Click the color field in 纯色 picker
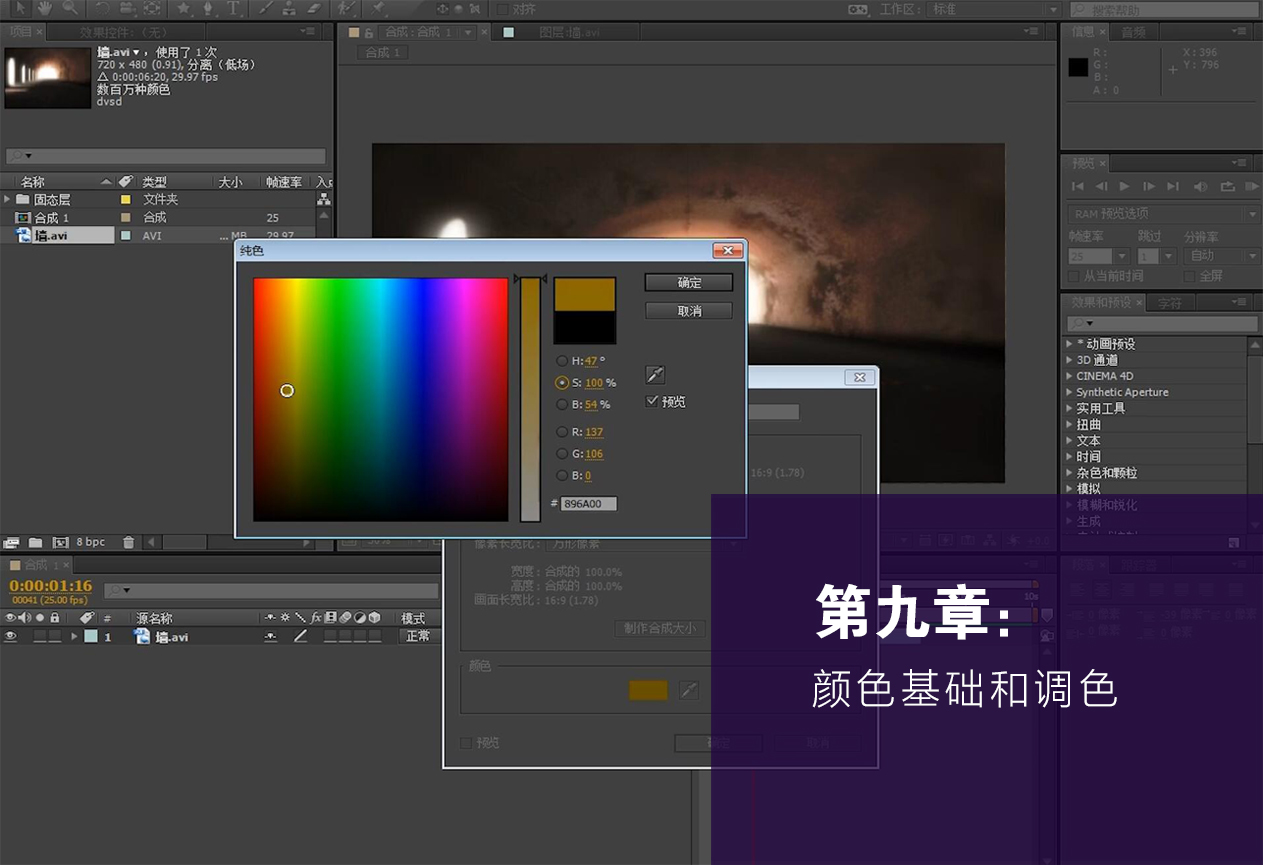Screen dimensions: 1263x865 [x=380, y=399]
